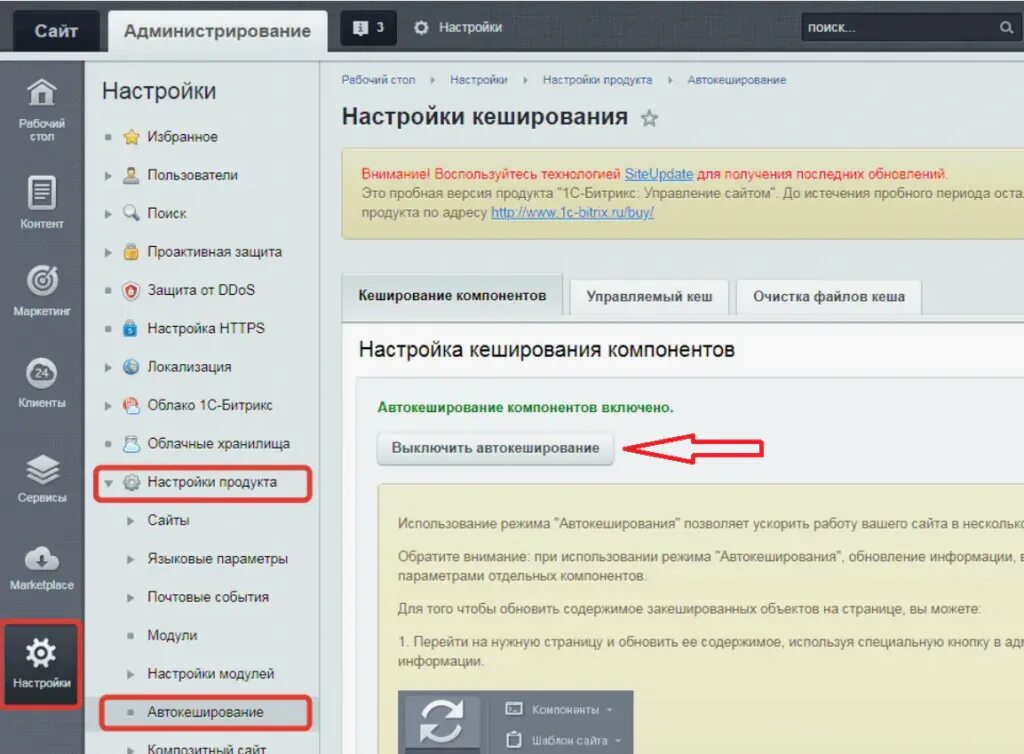Open the Настройки gear sidebar icon
This screenshot has height=754, width=1024.
(x=41, y=653)
